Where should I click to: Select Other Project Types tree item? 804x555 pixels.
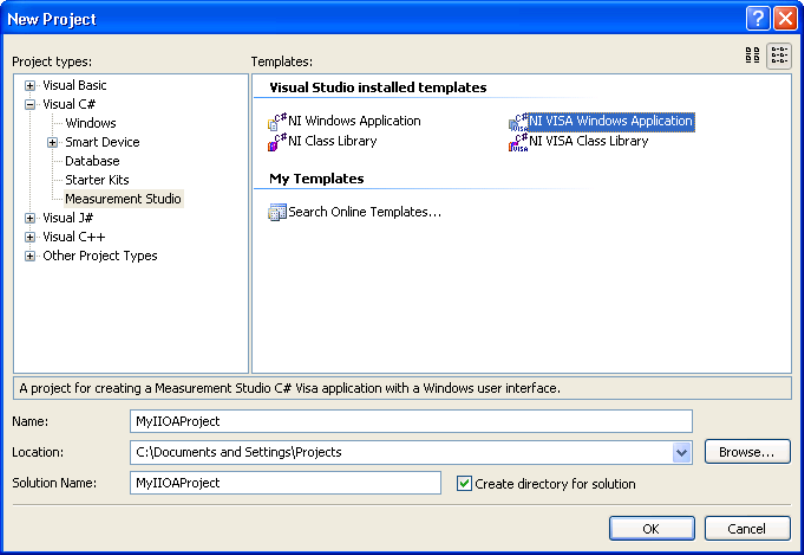pyautogui.click(x=100, y=256)
